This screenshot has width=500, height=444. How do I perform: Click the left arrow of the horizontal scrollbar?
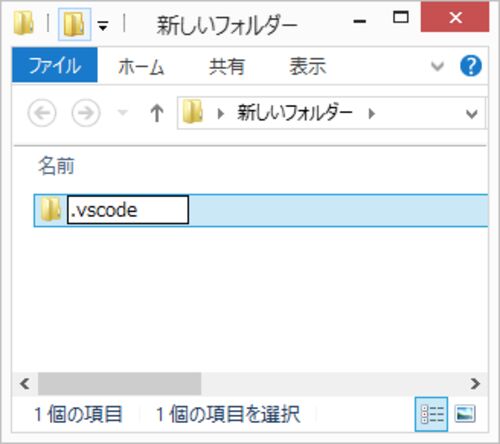25,384
